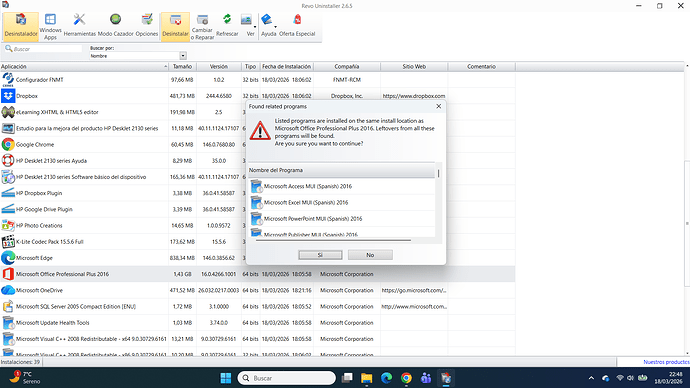Select the HP DeskJet 2130 Ayuda icon
The width and height of the screenshot is (690, 388).
tap(8, 161)
